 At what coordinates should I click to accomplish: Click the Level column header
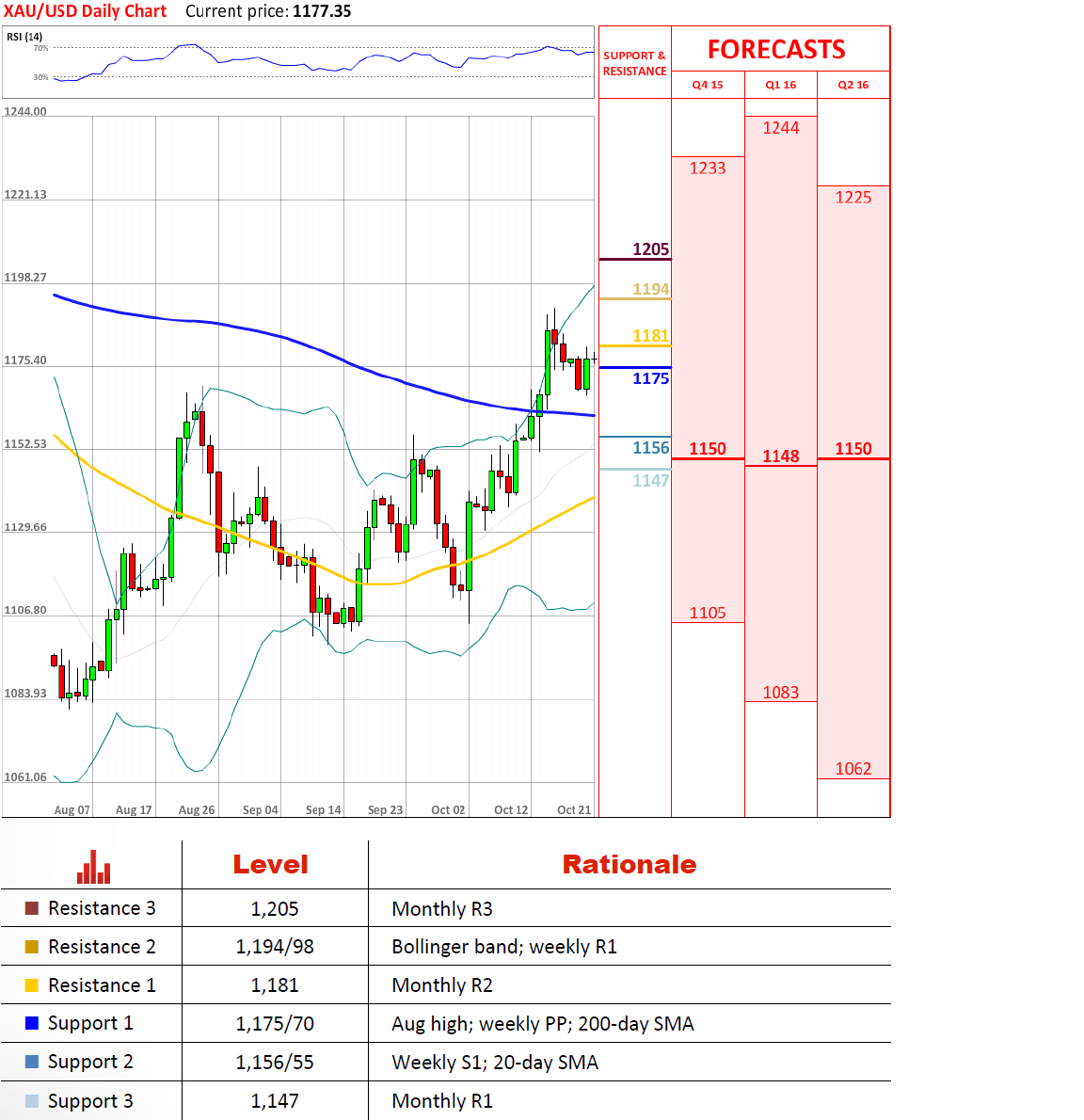tap(271, 865)
